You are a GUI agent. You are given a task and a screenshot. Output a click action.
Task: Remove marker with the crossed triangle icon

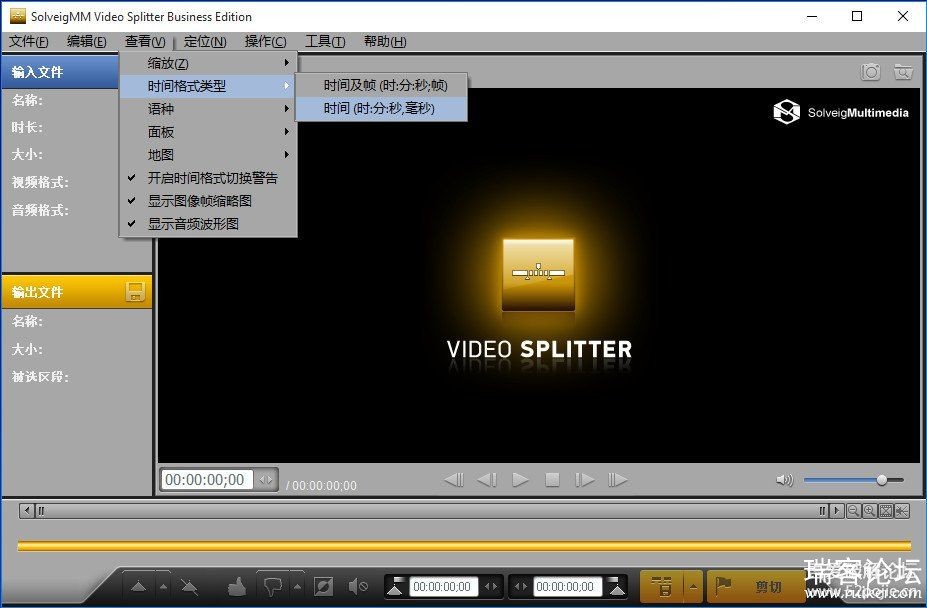(189, 587)
